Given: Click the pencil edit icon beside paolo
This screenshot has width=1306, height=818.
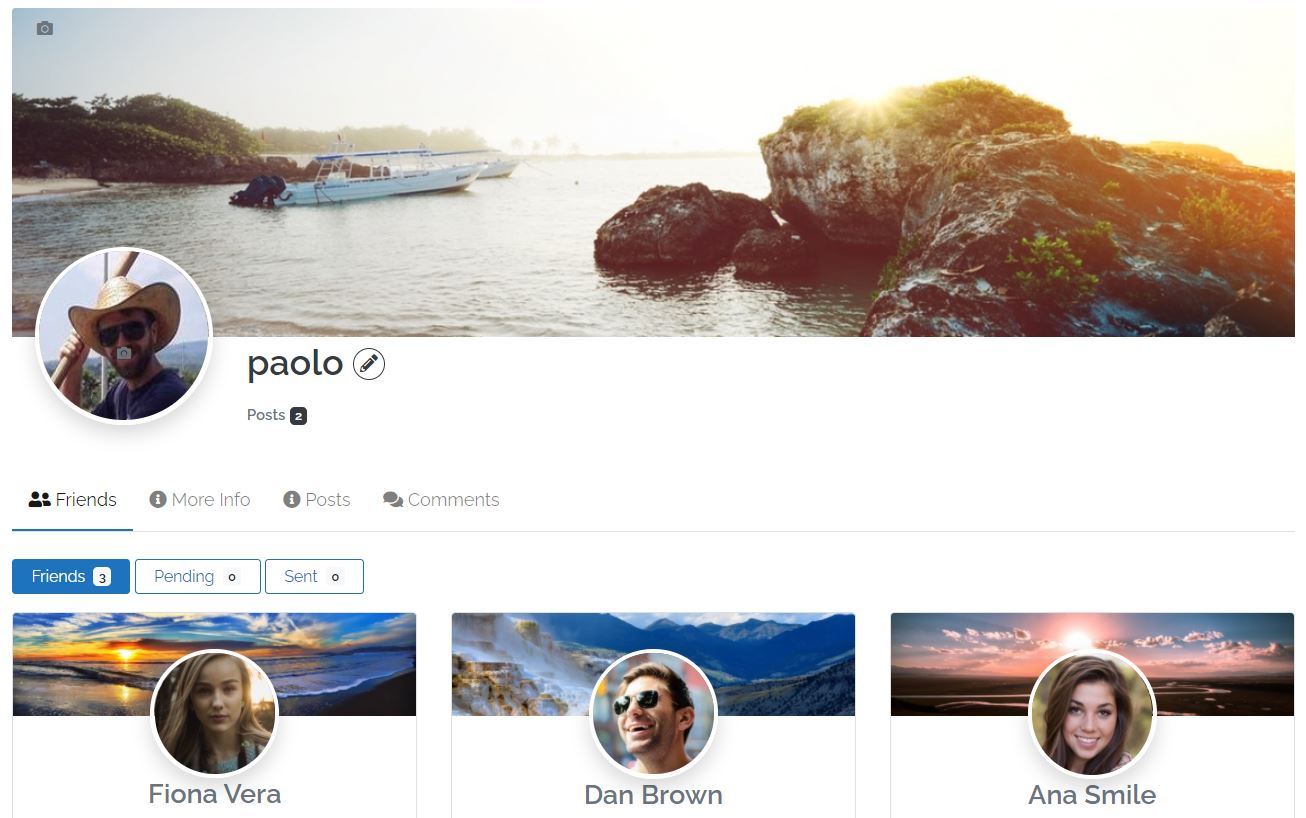Looking at the screenshot, I should click(x=369, y=364).
